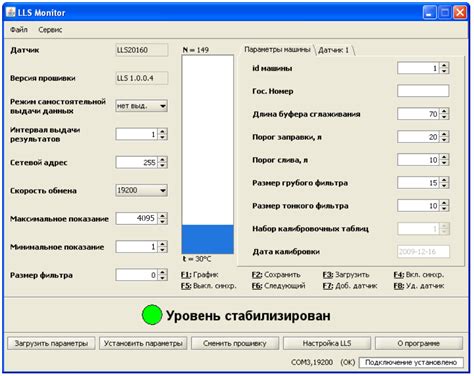
Task: Click the F3: Загрузить shortcut label
Action: (x=346, y=275)
